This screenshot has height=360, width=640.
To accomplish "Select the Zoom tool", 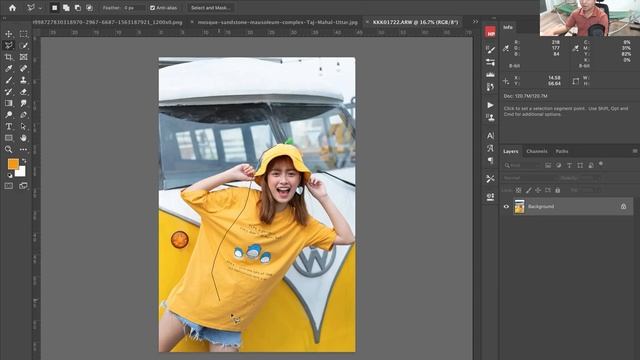I will pyautogui.click(x=9, y=149).
